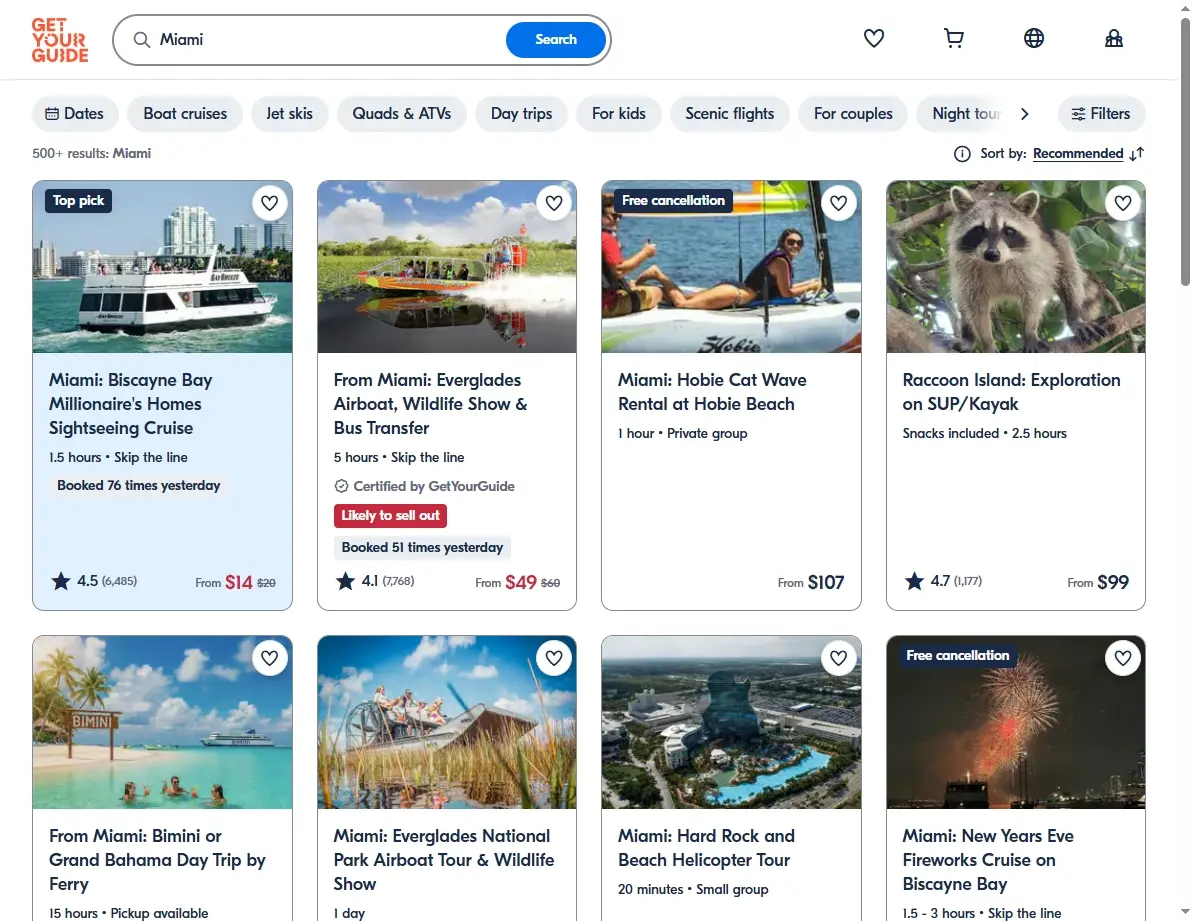Open From Miami: Bimini day trip title

tap(157, 860)
